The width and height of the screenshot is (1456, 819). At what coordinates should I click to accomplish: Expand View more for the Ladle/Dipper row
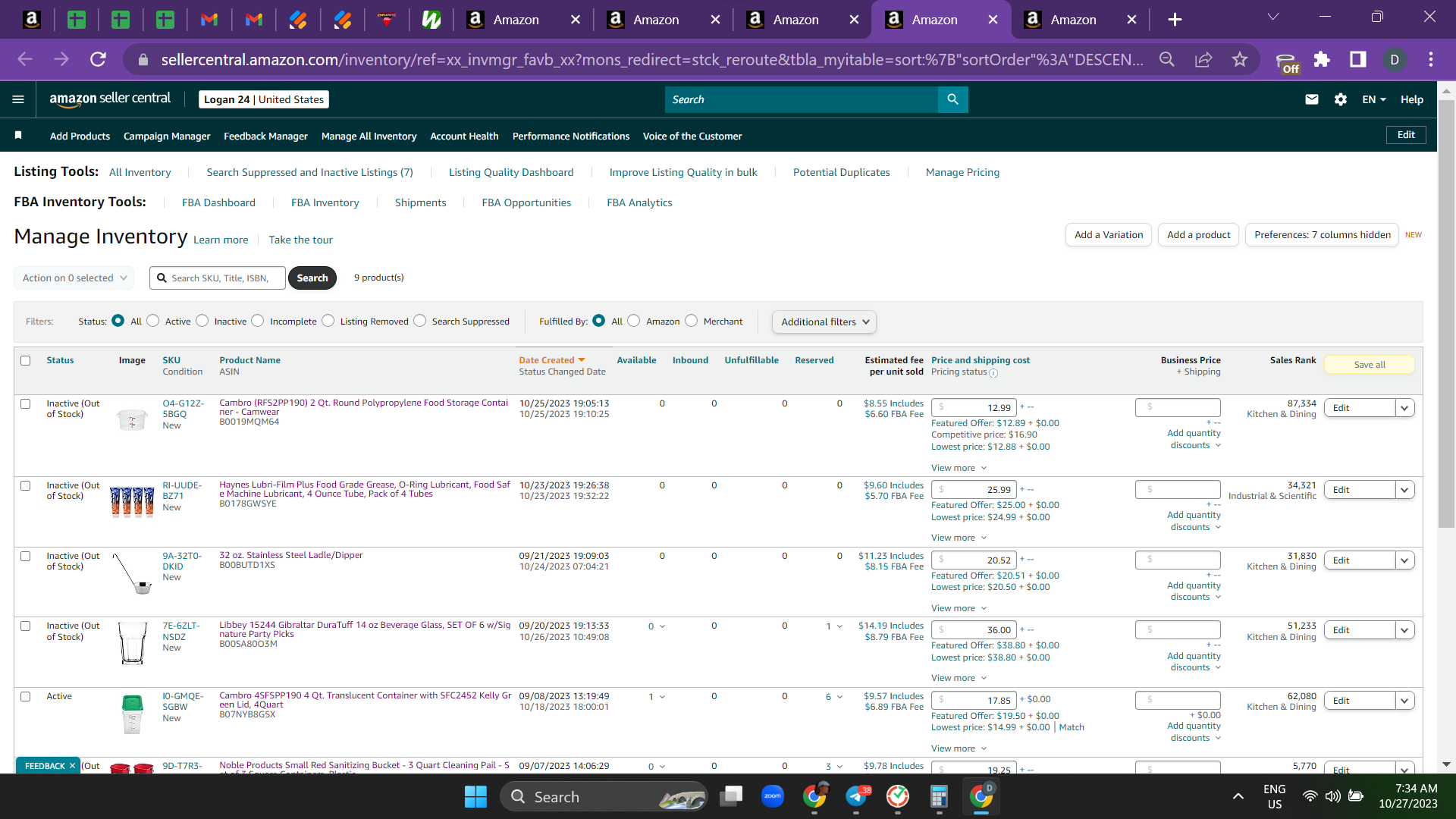tap(959, 608)
